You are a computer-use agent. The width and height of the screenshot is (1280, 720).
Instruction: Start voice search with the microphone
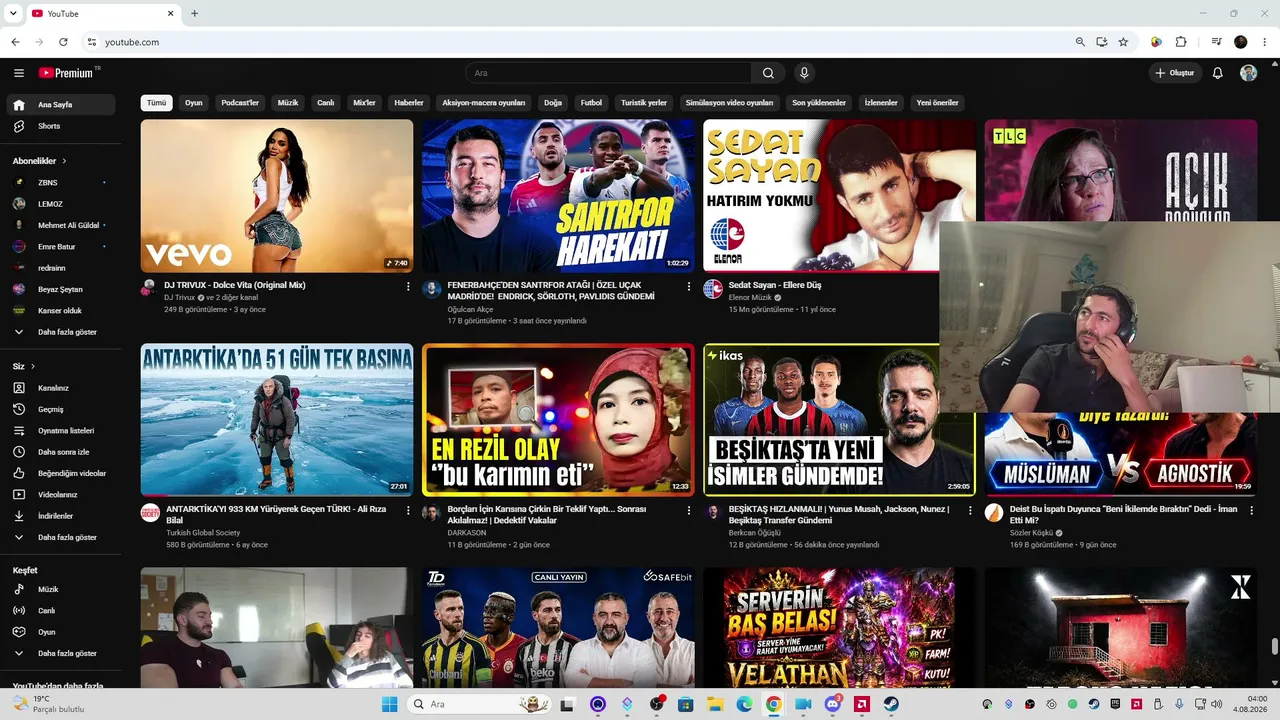tap(803, 73)
